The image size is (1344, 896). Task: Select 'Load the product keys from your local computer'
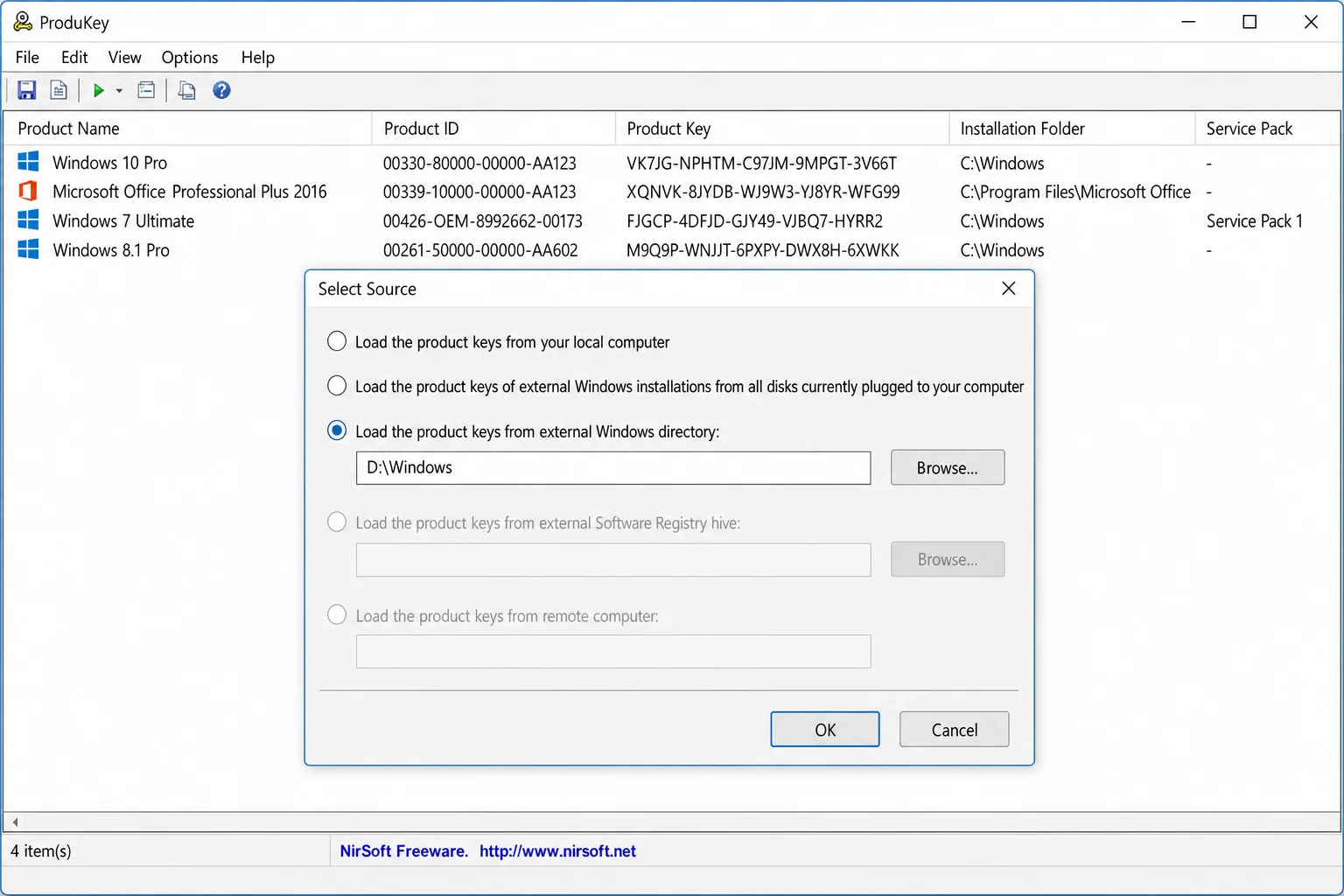(337, 341)
